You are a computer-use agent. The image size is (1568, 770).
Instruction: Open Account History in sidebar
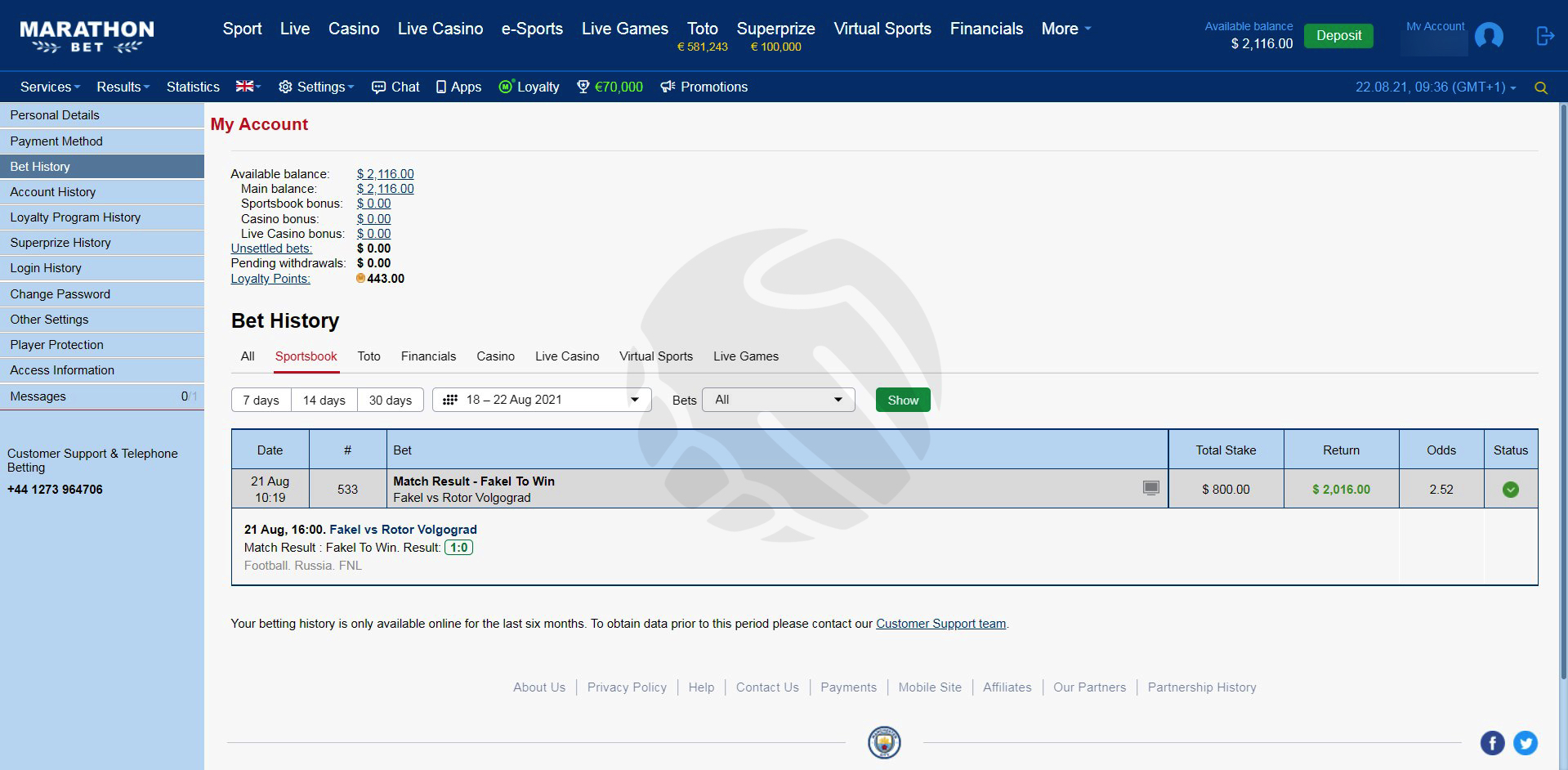pos(102,191)
